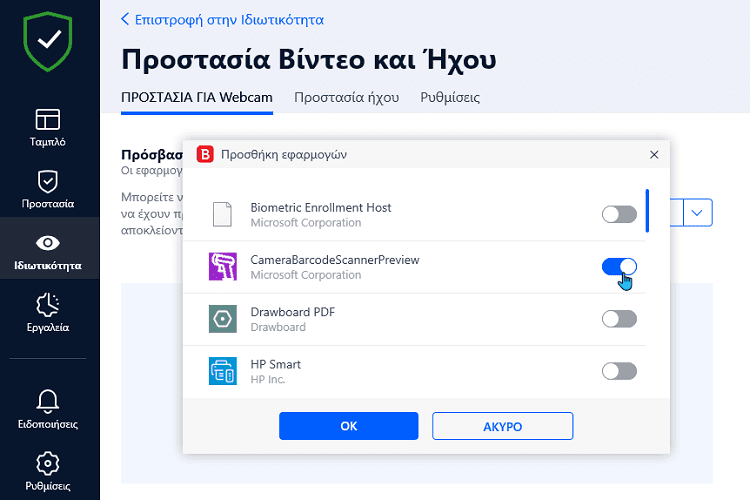Enable Drawboard PDF toggle

(619, 319)
